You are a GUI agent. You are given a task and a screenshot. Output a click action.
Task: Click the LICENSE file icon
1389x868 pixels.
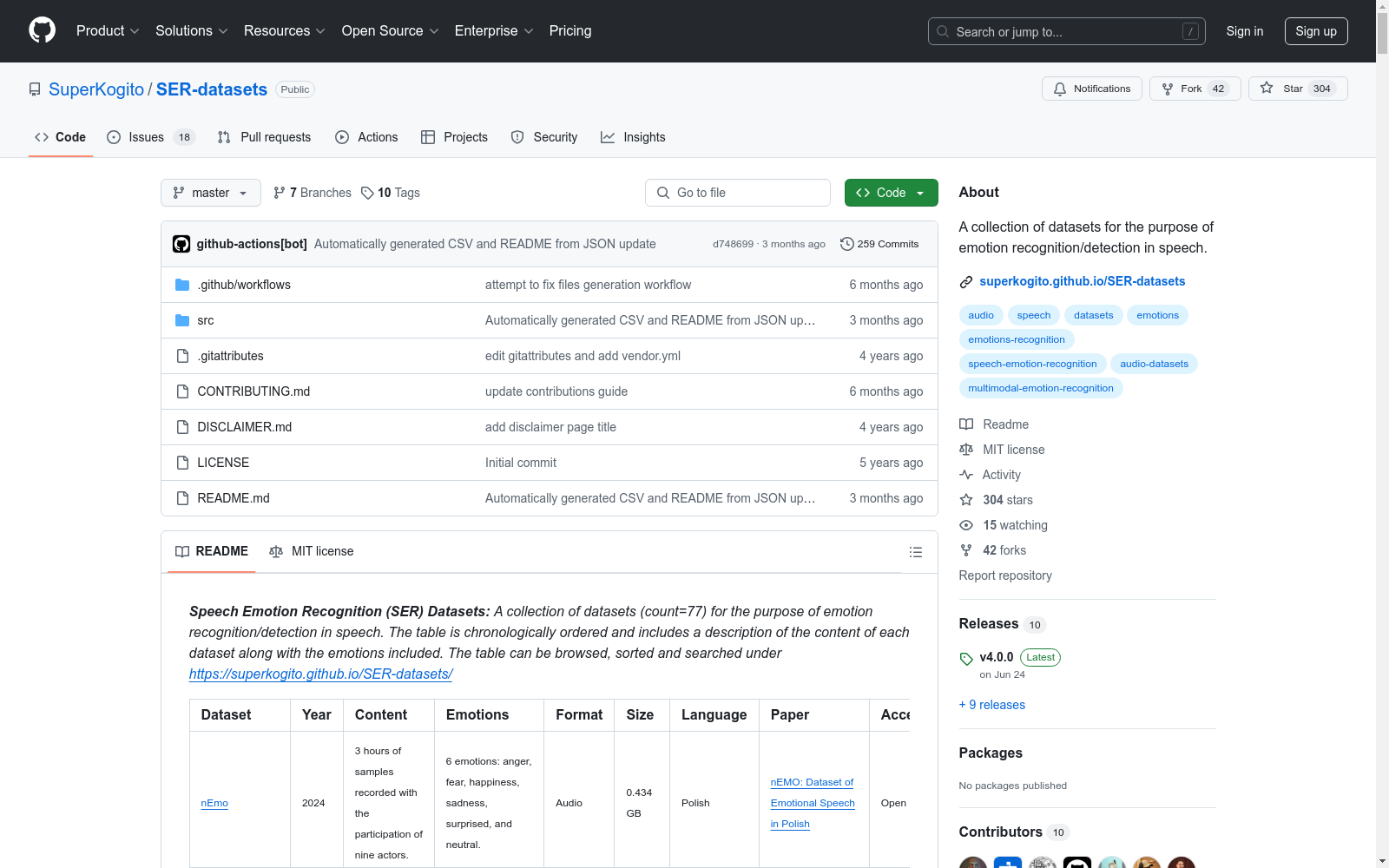coord(182,463)
